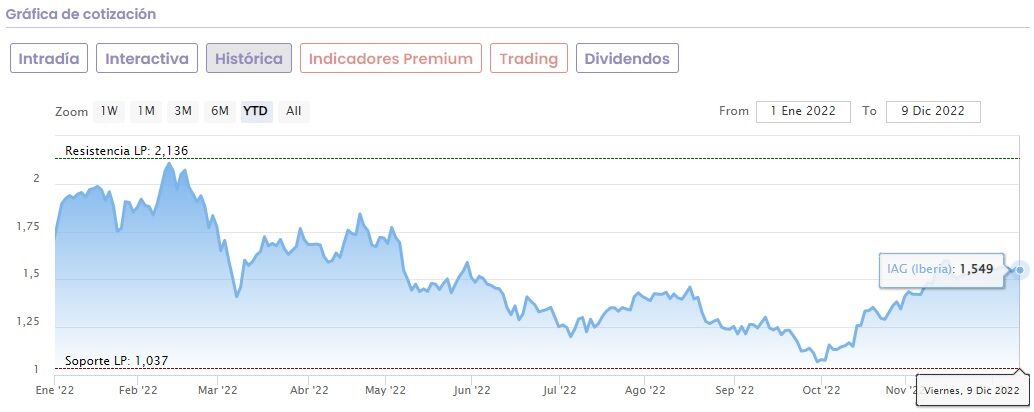Viewport: 1034px width, 412px height.
Task: Show All historical data
Action: coord(293,111)
